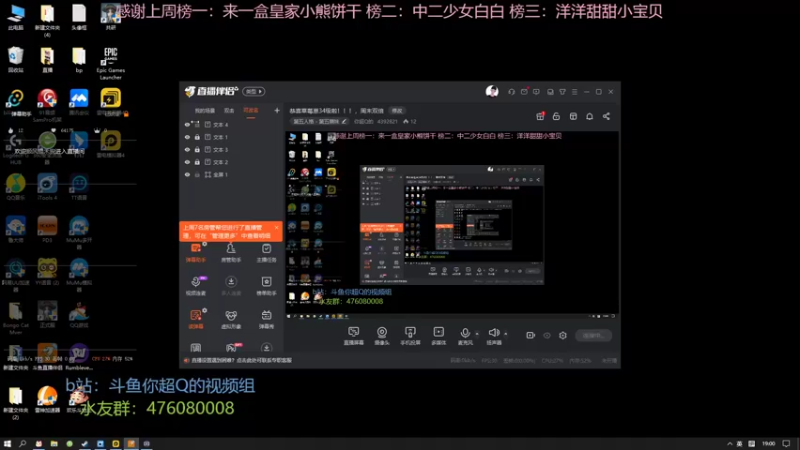Toggle the lock on the 文本 2 layer
This screenshot has height=450, width=800.
197,162
